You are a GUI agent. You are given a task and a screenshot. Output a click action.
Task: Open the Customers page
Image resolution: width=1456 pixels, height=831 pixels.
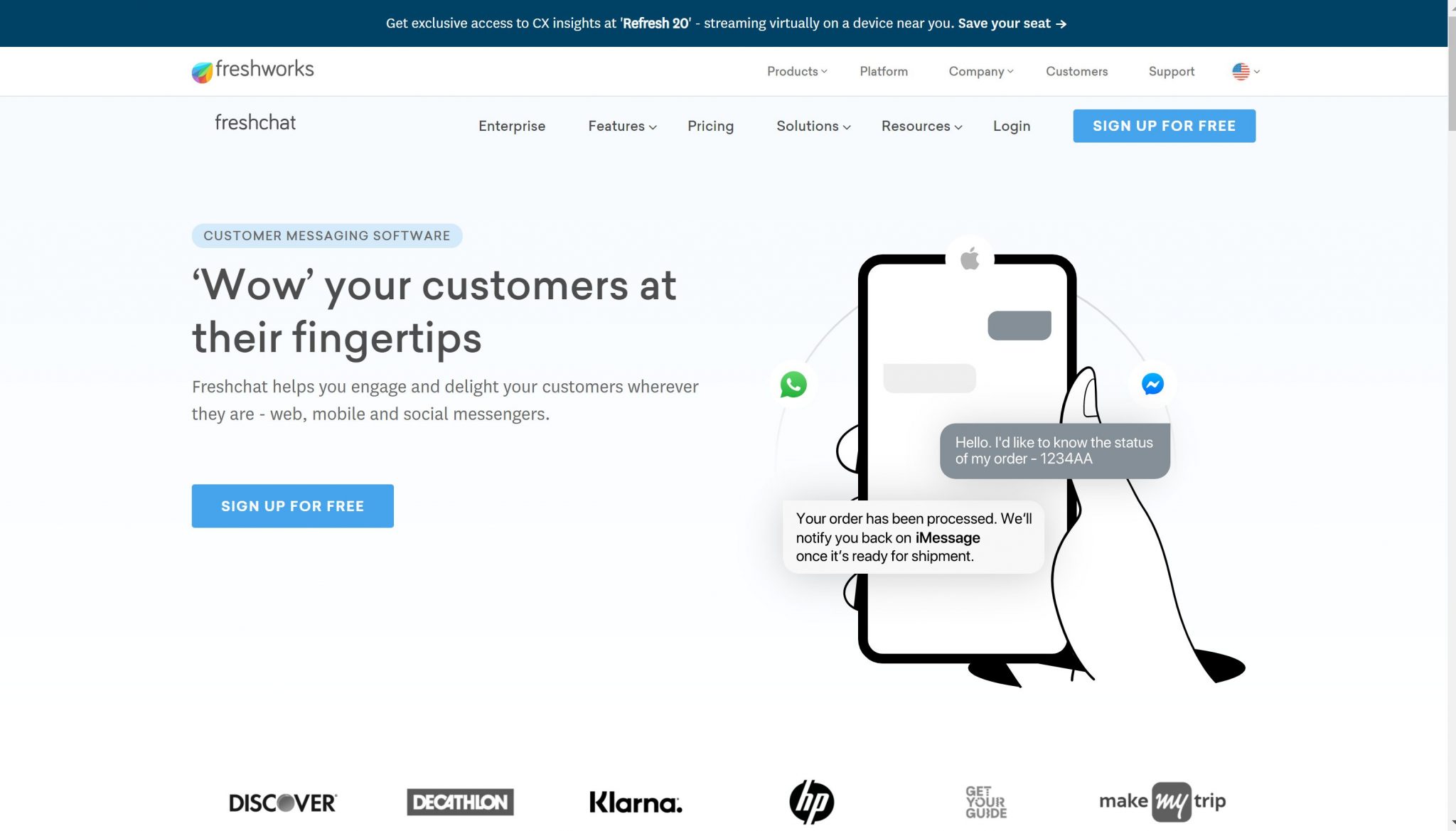point(1076,71)
